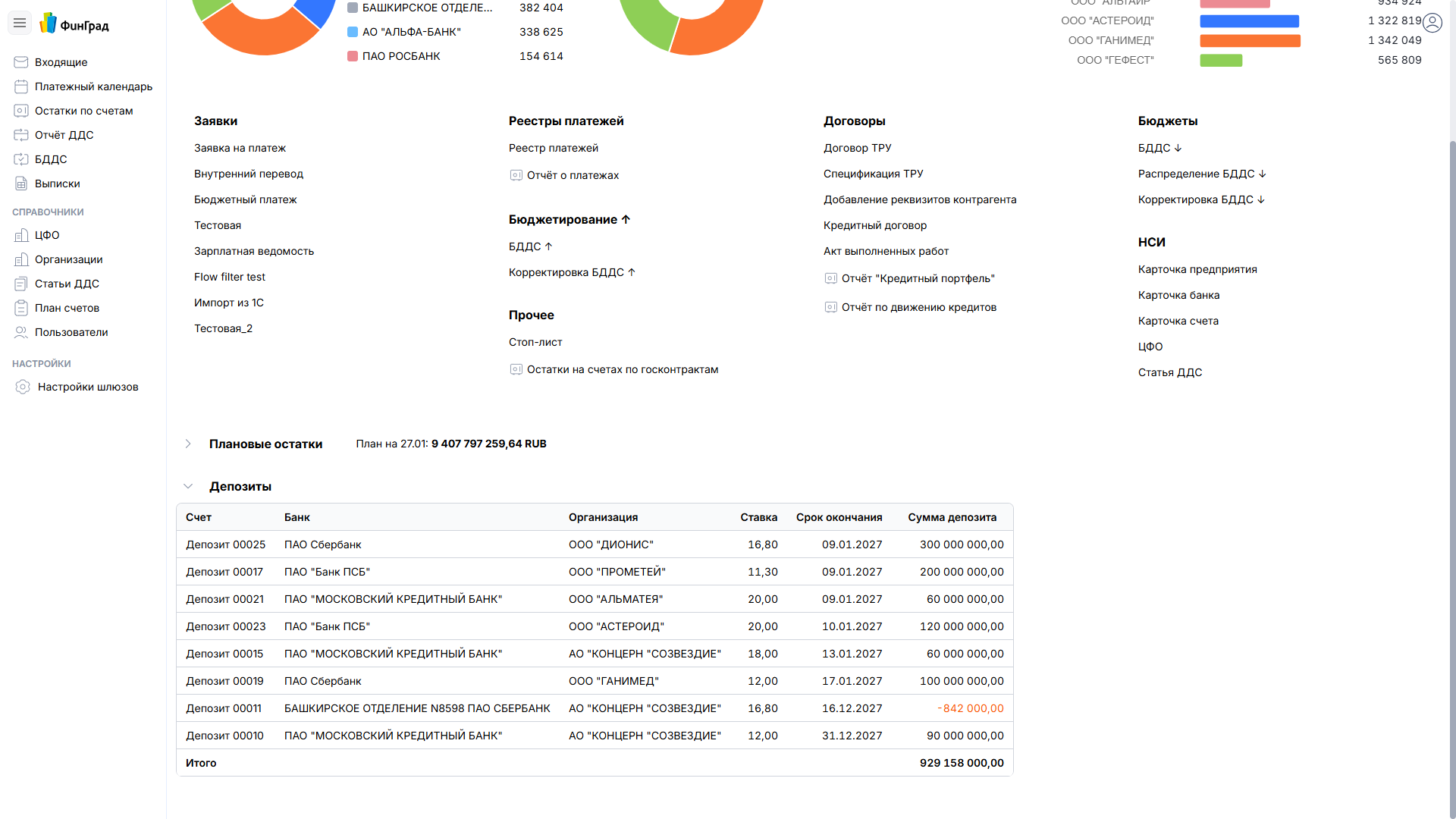Screen dimensions: 1456x819
Task: Open user profile avatar icon
Action: [x=1432, y=23]
